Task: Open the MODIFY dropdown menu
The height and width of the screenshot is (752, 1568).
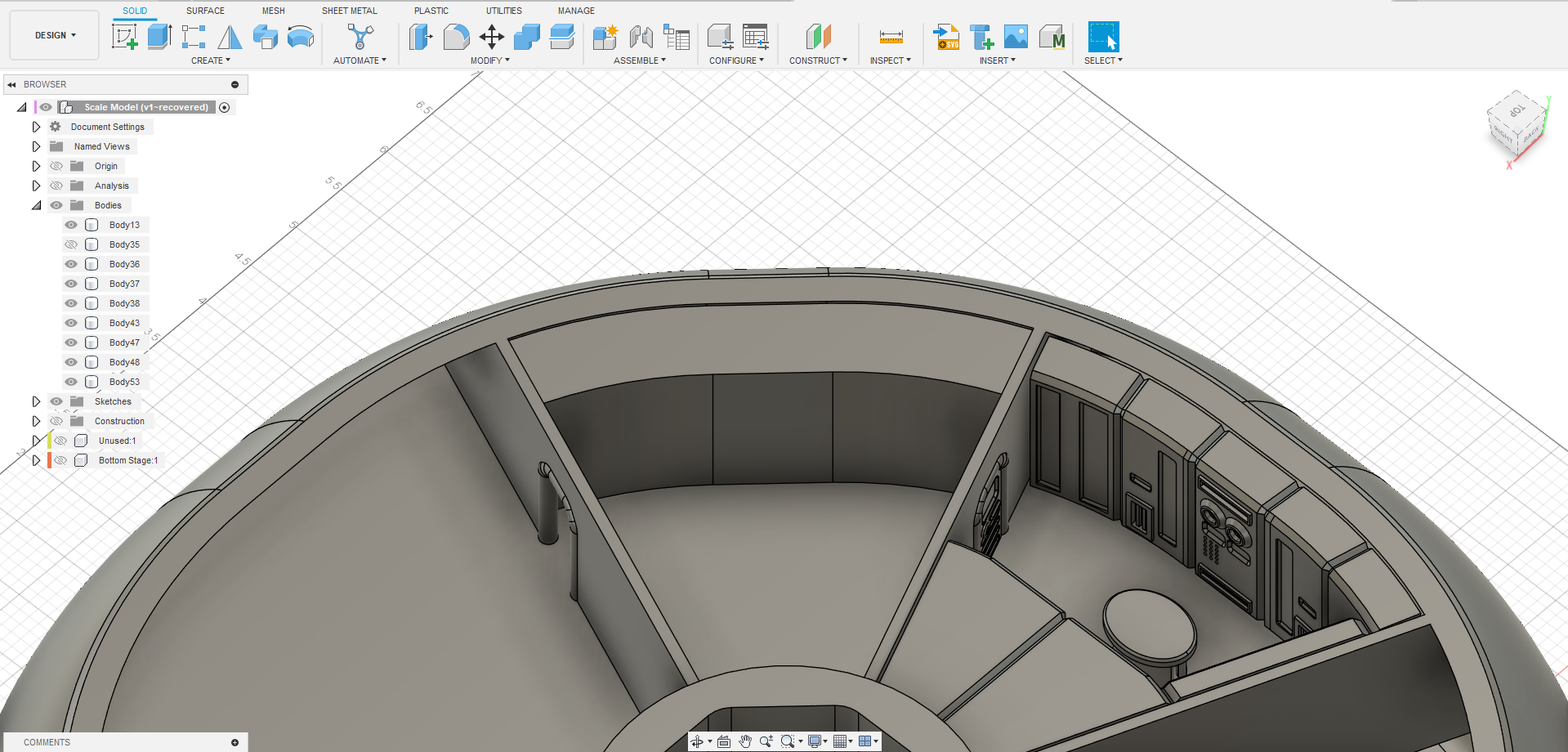Action: pyautogui.click(x=489, y=60)
